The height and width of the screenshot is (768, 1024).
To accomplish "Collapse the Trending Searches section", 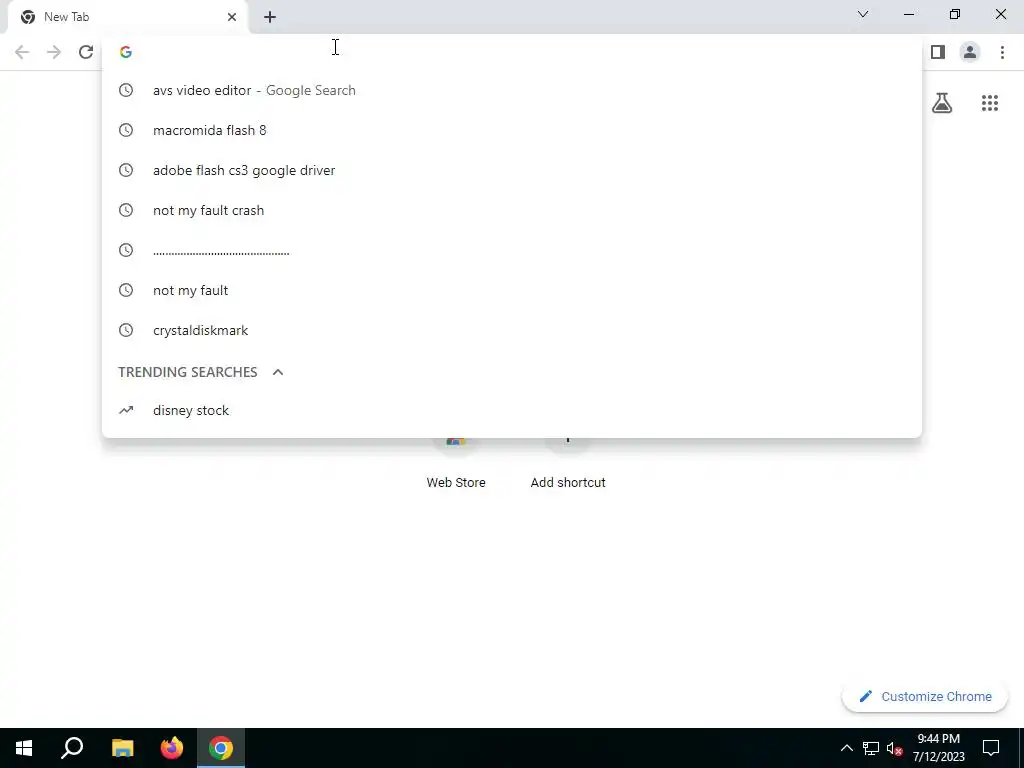I will coord(278,372).
